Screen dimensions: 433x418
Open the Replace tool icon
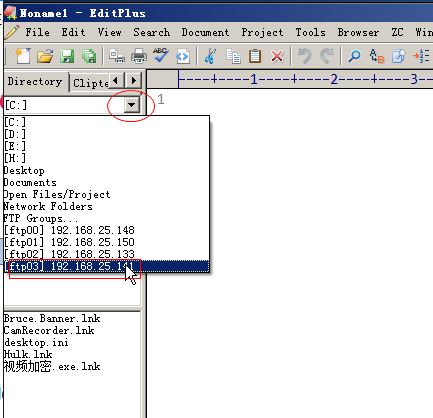[377, 56]
